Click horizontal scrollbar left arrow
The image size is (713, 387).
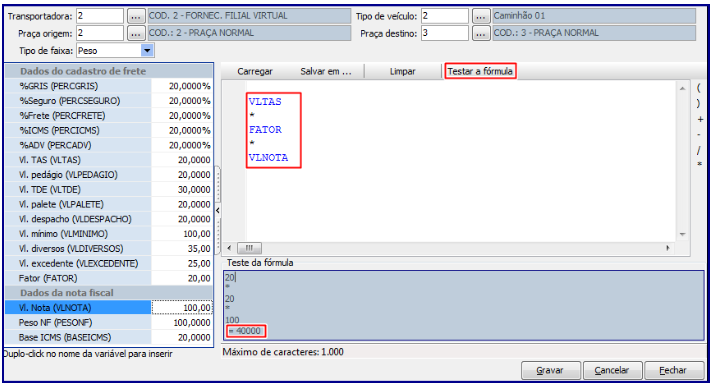[x=229, y=248]
